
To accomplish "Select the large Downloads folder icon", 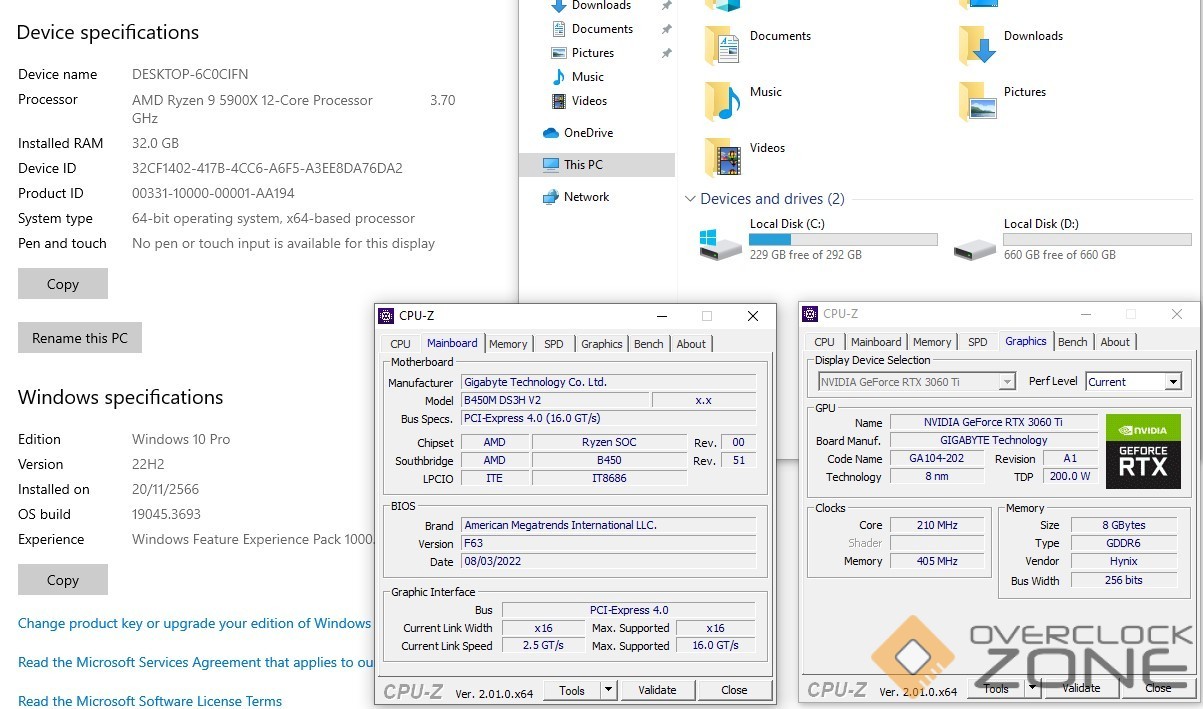I will [977, 44].
